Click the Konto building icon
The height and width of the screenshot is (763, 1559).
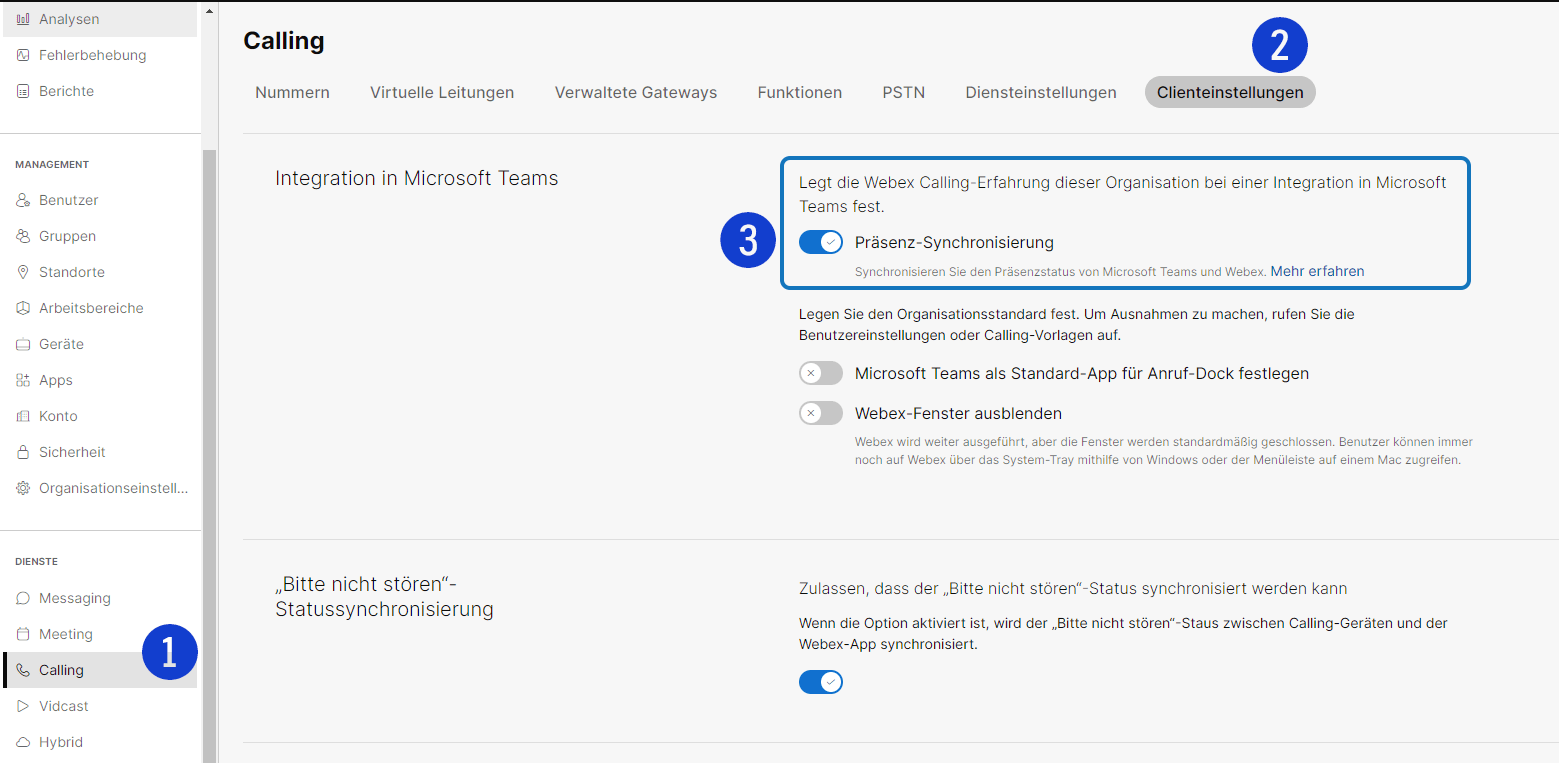(x=23, y=416)
